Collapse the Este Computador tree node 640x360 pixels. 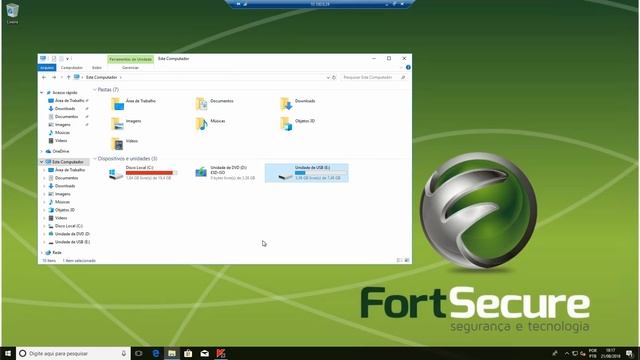pos(42,162)
